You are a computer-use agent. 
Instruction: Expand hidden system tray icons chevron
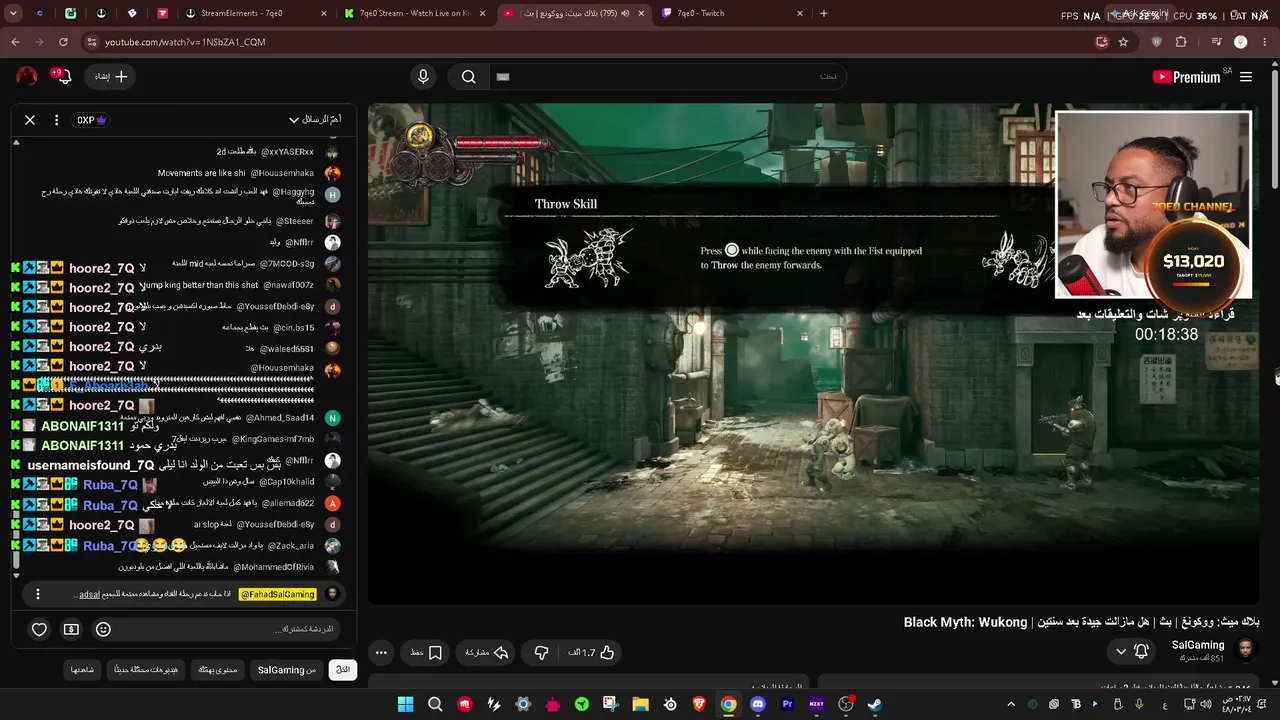[1011, 704]
